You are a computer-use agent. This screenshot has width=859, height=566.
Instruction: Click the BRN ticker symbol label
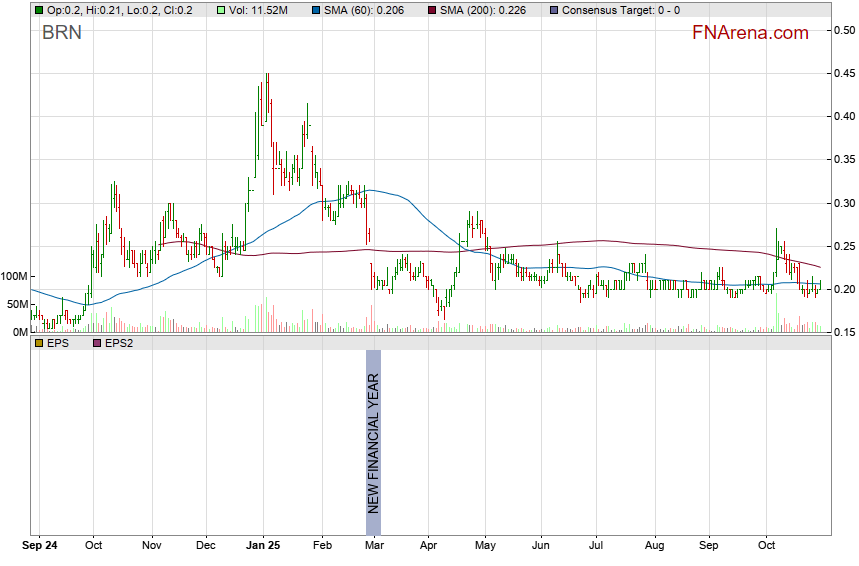(61, 33)
